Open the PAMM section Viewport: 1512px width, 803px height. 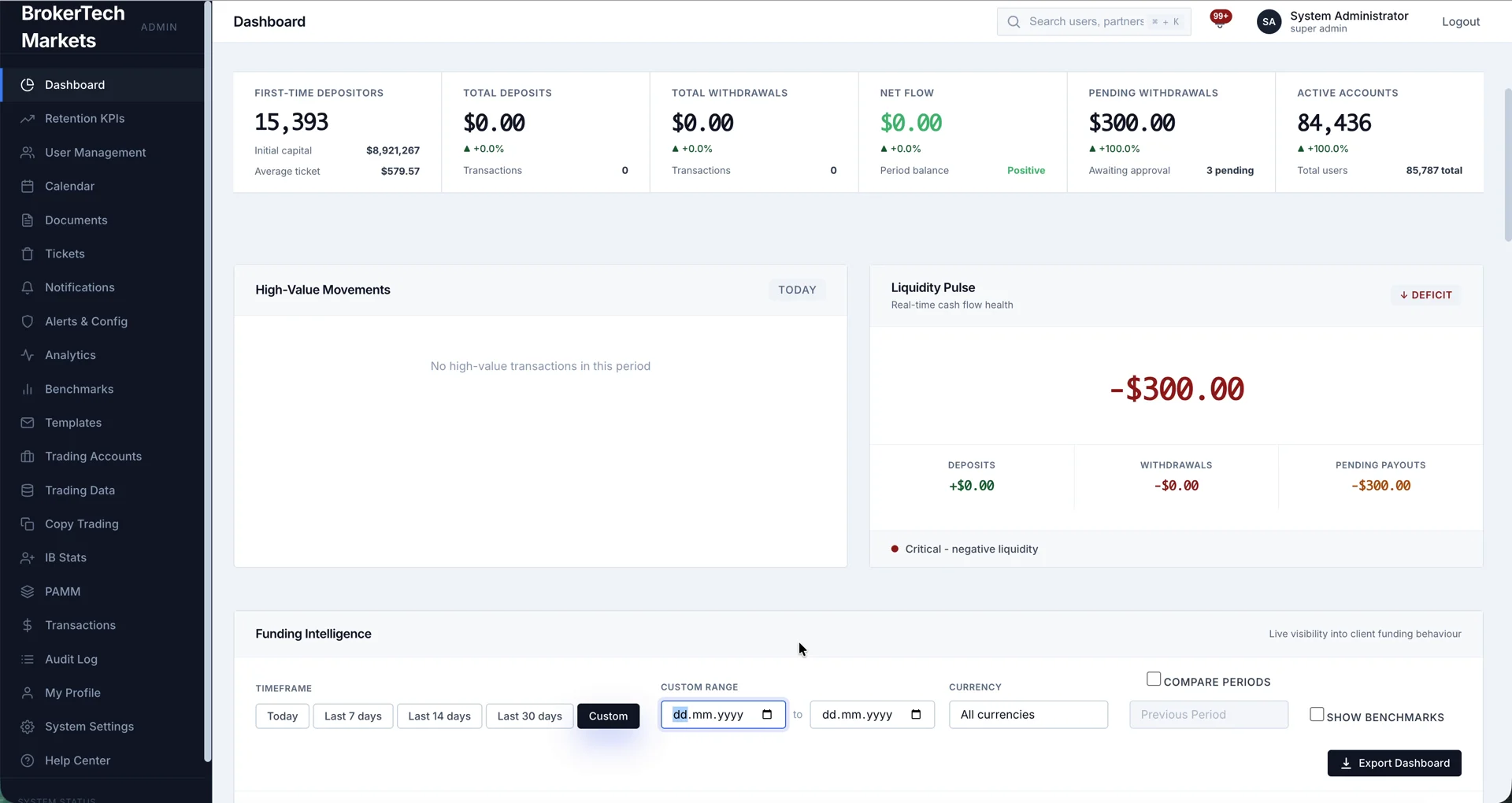click(x=62, y=591)
